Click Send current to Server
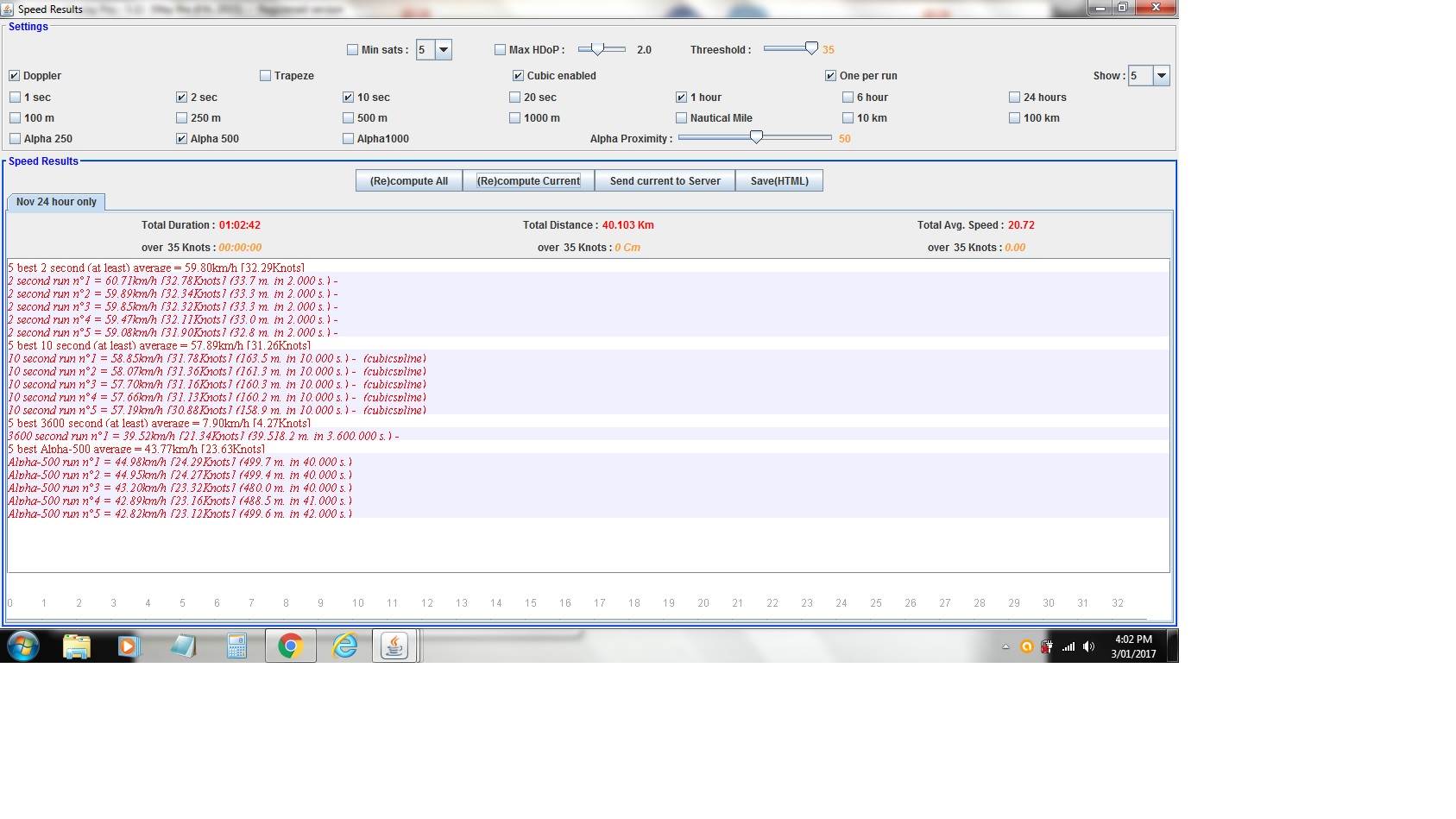 coord(665,181)
